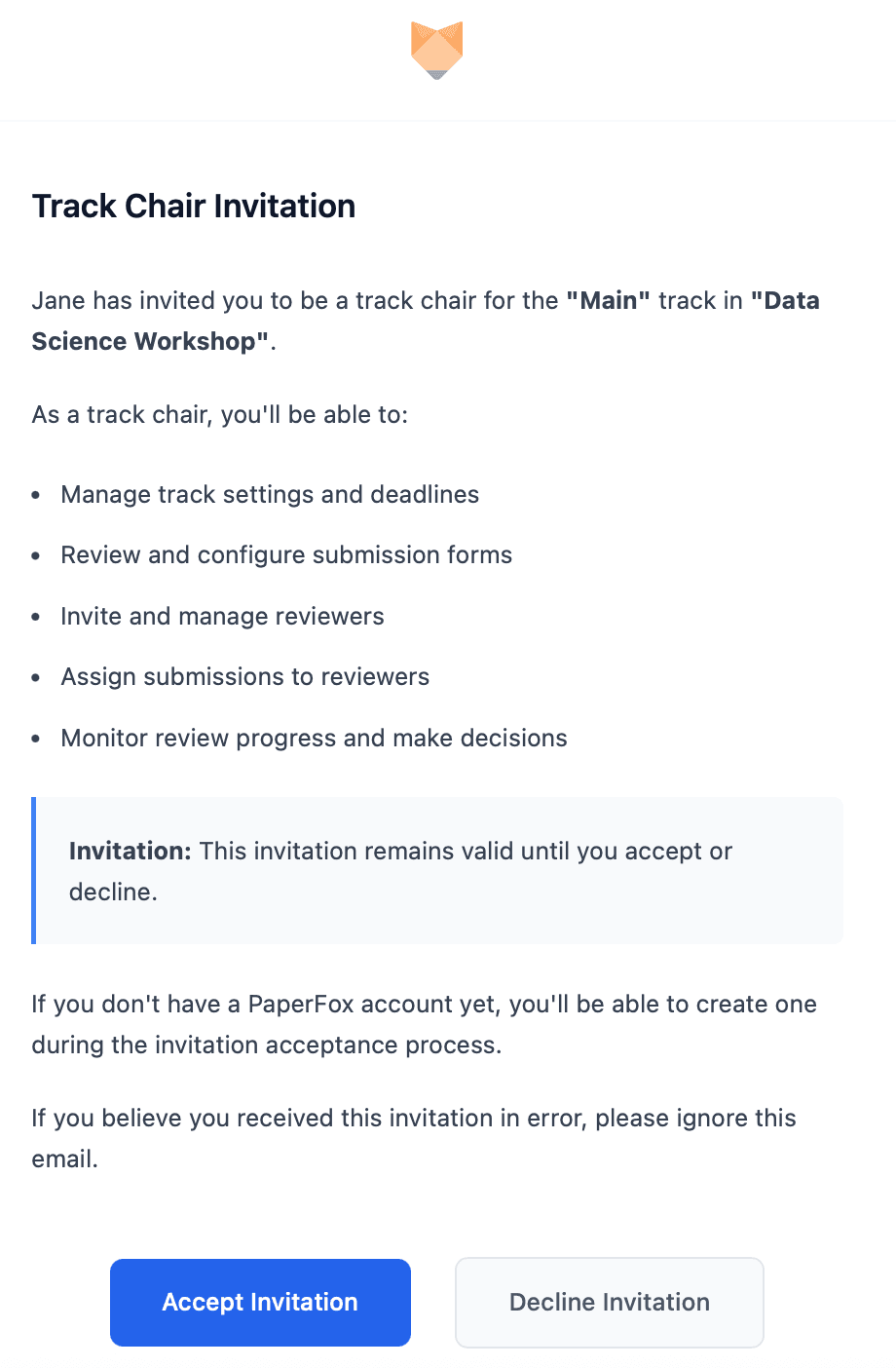Image resolution: width=896 pixels, height=1368 pixels.
Task: Click the Decline Invitation button
Action: tap(609, 1302)
